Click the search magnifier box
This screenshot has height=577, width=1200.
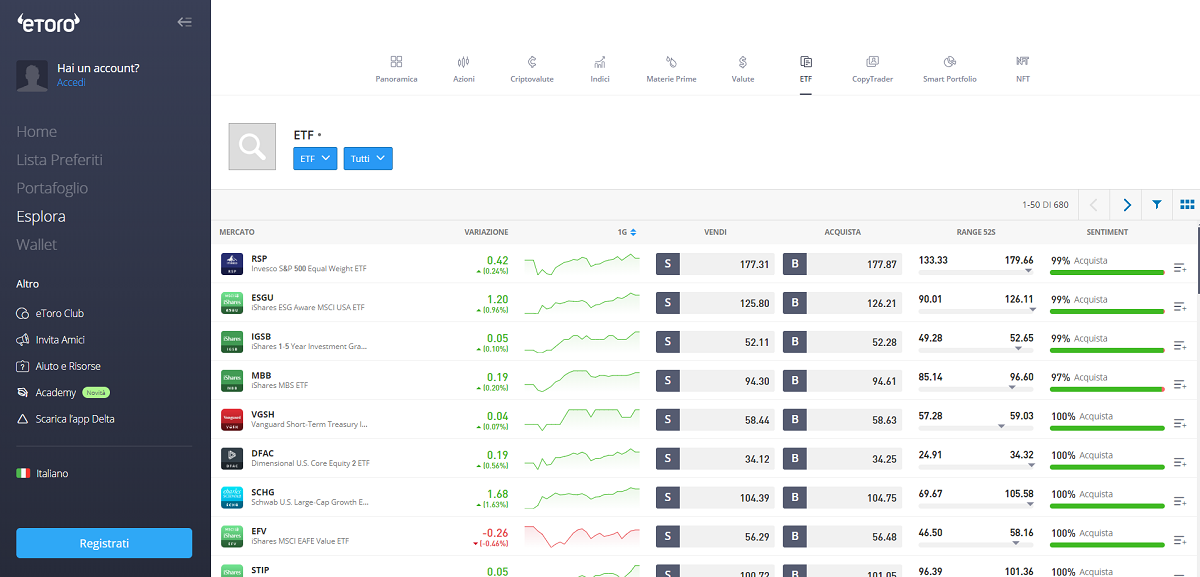click(x=253, y=147)
